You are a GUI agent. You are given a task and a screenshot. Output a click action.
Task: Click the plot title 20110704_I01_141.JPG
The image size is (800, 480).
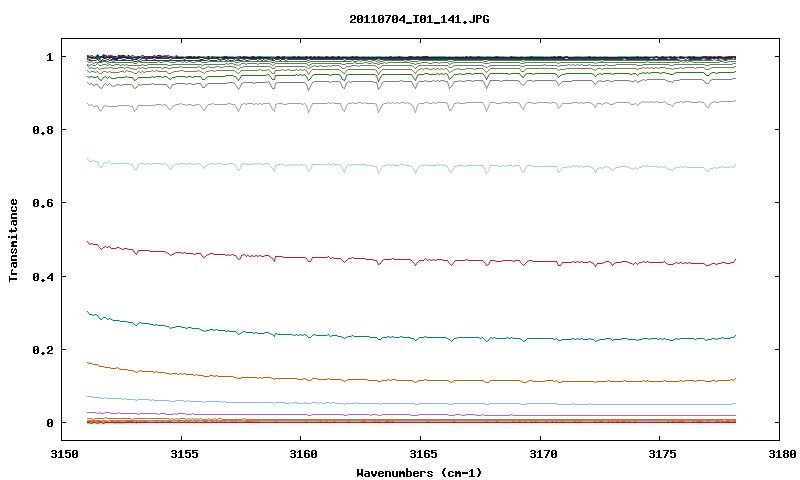[x=419, y=19]
